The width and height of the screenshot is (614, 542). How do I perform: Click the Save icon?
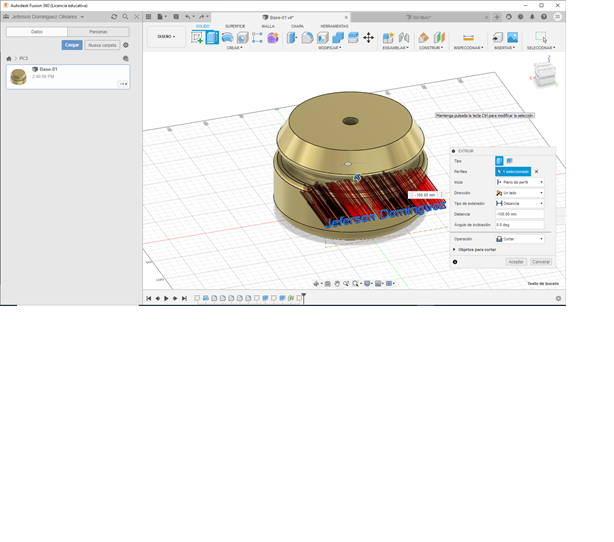(x=176, y=16)
